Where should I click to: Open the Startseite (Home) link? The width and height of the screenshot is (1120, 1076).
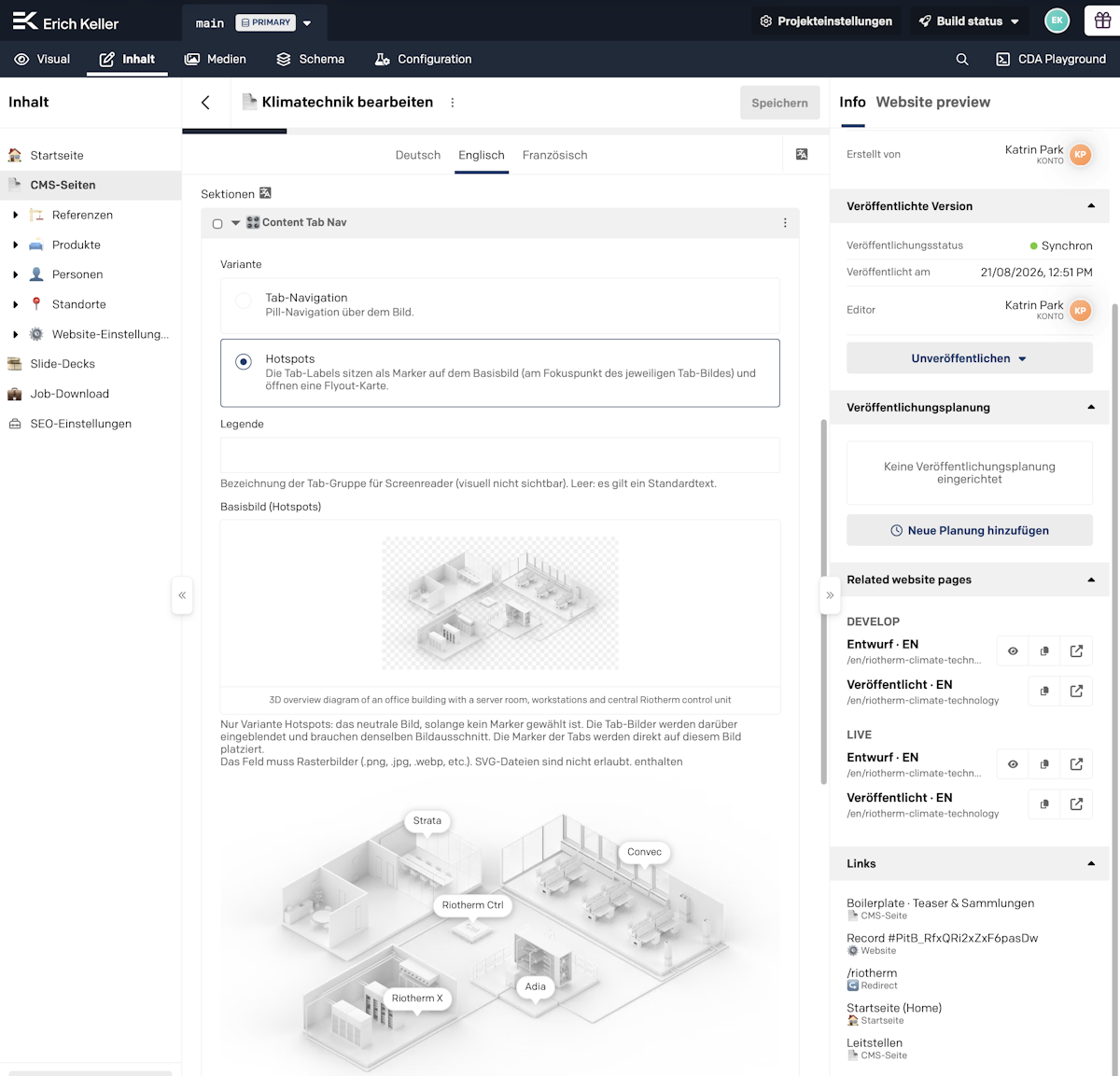pyautogui.click(x=894, y=1008)
